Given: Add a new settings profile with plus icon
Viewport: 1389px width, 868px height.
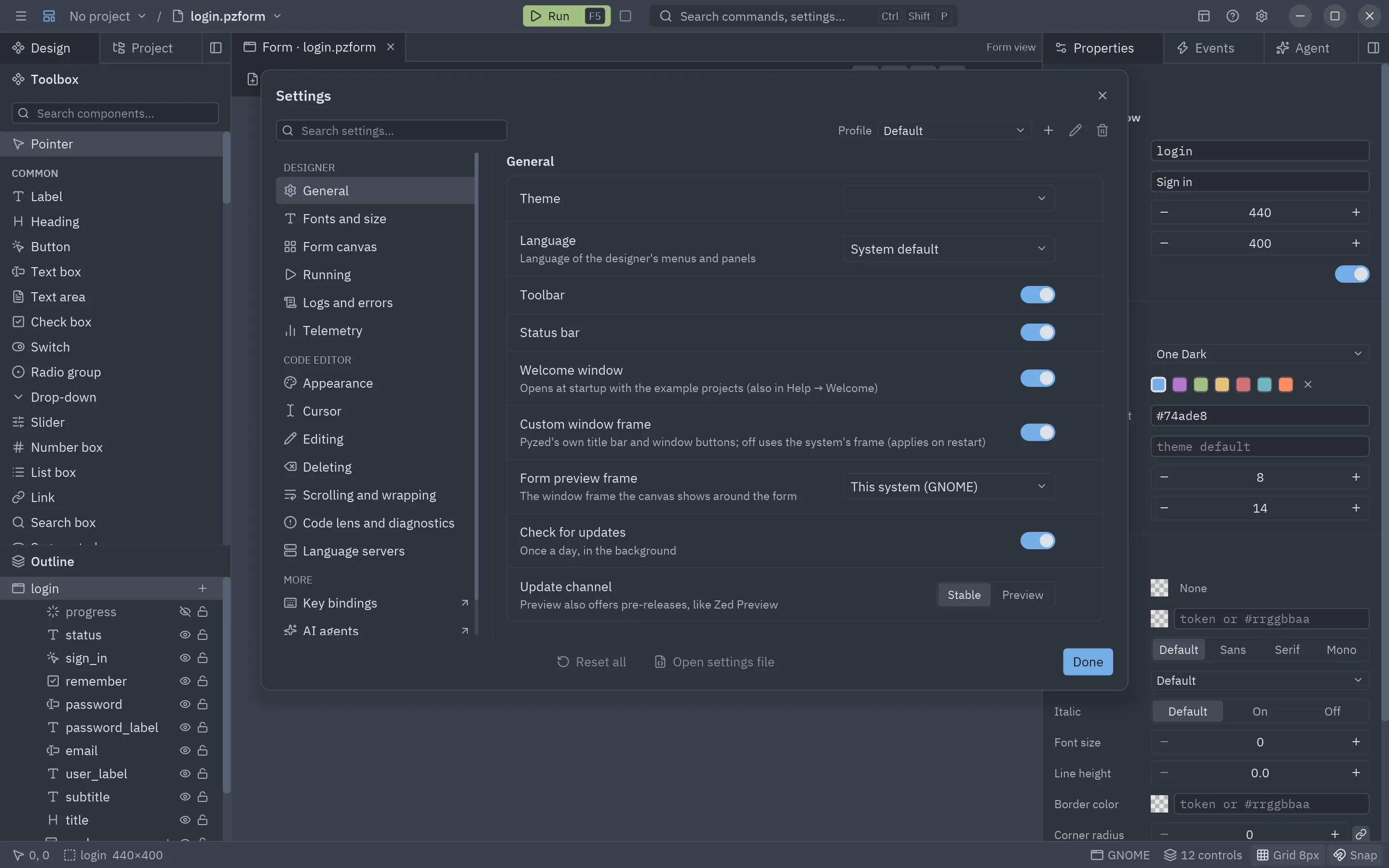Looking at the screenshot, I should point(1048,130).
